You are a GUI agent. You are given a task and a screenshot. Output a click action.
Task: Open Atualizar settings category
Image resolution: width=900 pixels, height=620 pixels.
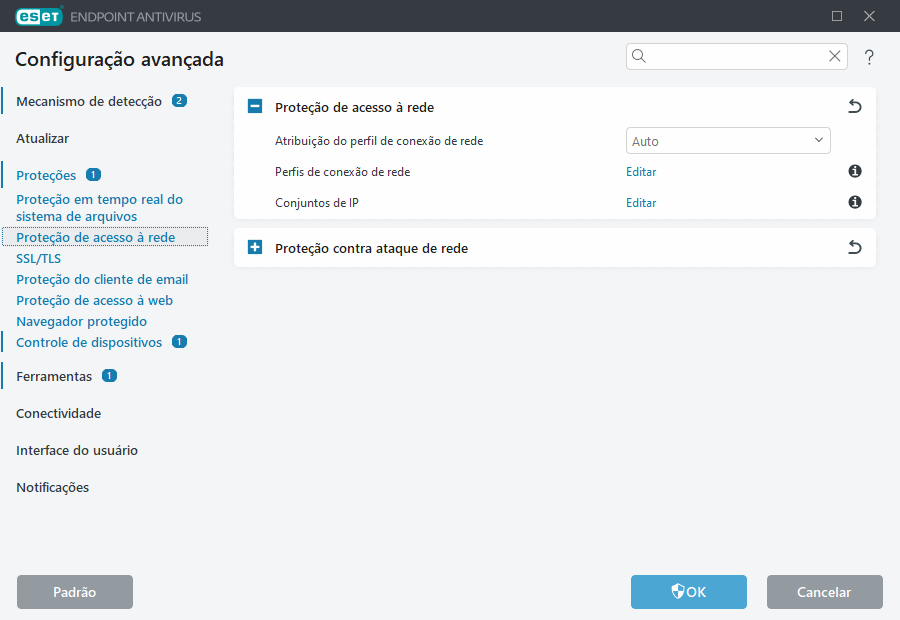tap(42, 138)
